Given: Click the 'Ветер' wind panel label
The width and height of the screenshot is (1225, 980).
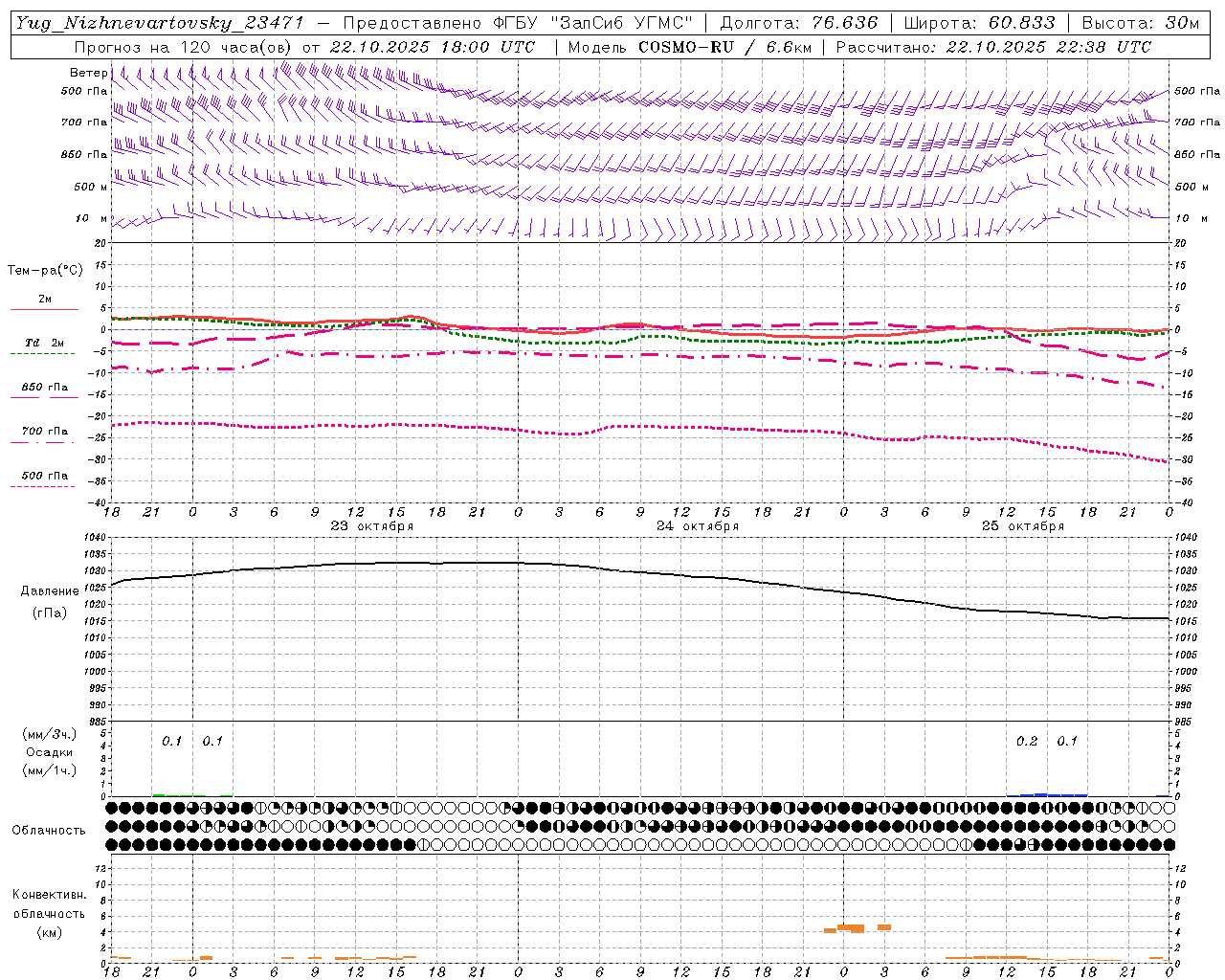Looking at the screenshot, I should coord(88,73).
